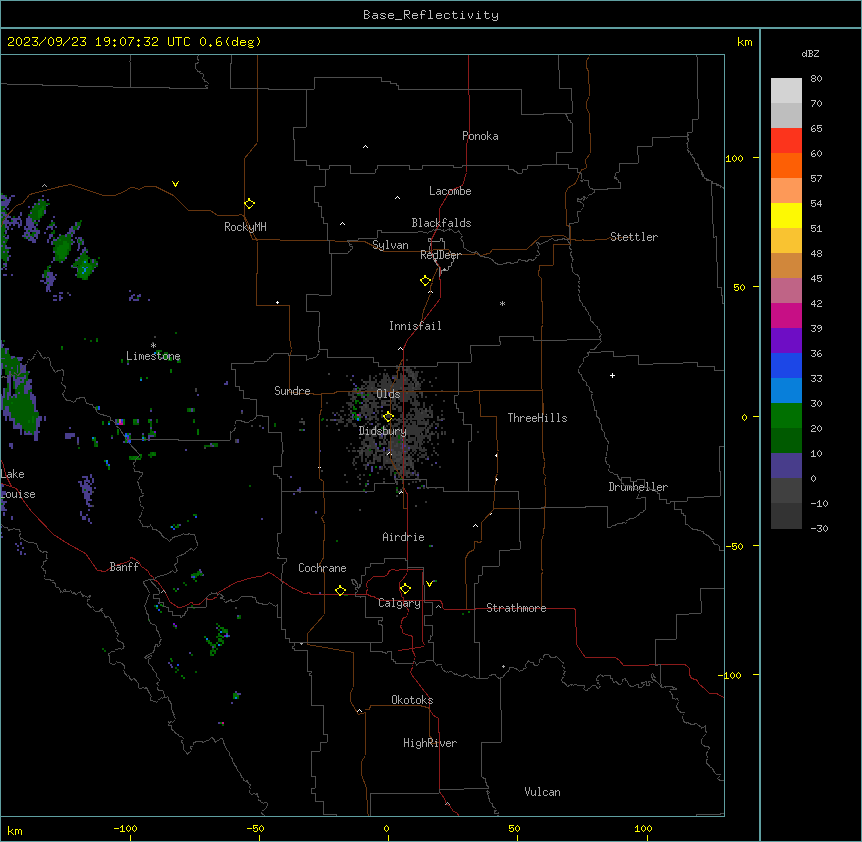This screenshot has height=842, width=862.
Task: Click the RockyMH town label
Action: [x=245, y=227]
